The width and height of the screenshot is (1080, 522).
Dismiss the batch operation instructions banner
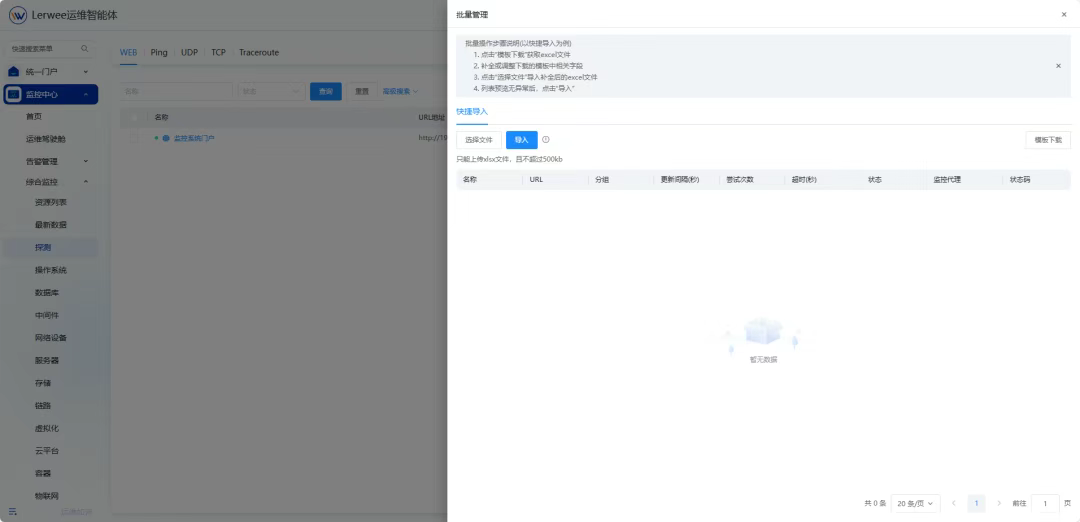tap(1058, 66)
